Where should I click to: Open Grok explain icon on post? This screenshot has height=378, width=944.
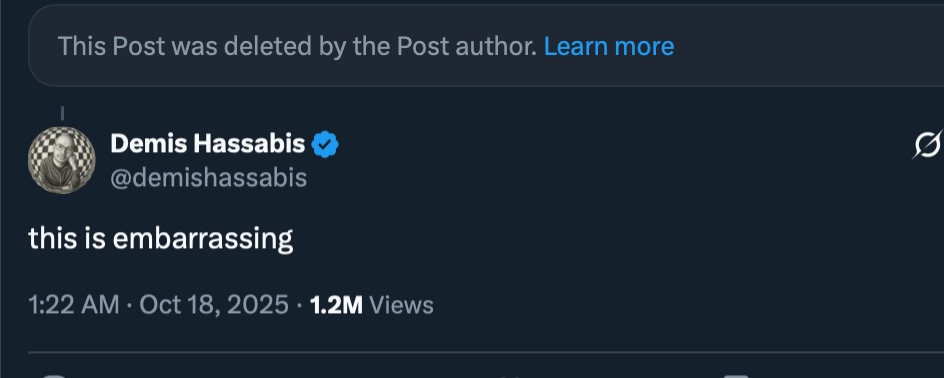click(x=928, y=144)
